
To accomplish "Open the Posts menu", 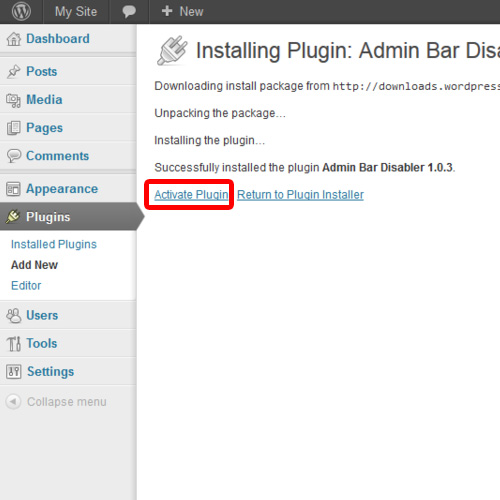I will [42, 71].
